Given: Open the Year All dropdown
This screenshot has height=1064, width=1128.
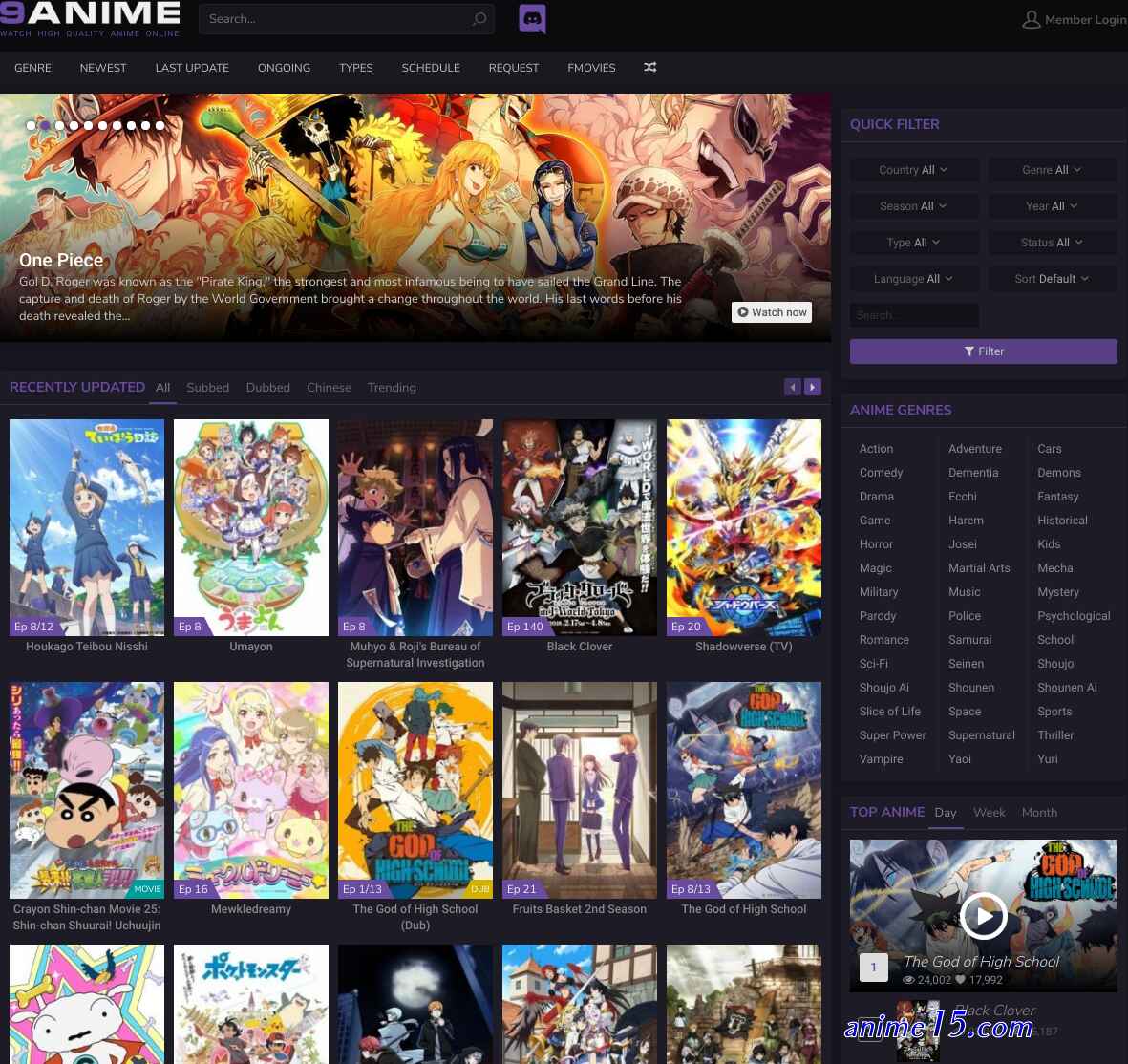Looking at the screenshot, I should pyautogui.click(x=1052, y=205).
